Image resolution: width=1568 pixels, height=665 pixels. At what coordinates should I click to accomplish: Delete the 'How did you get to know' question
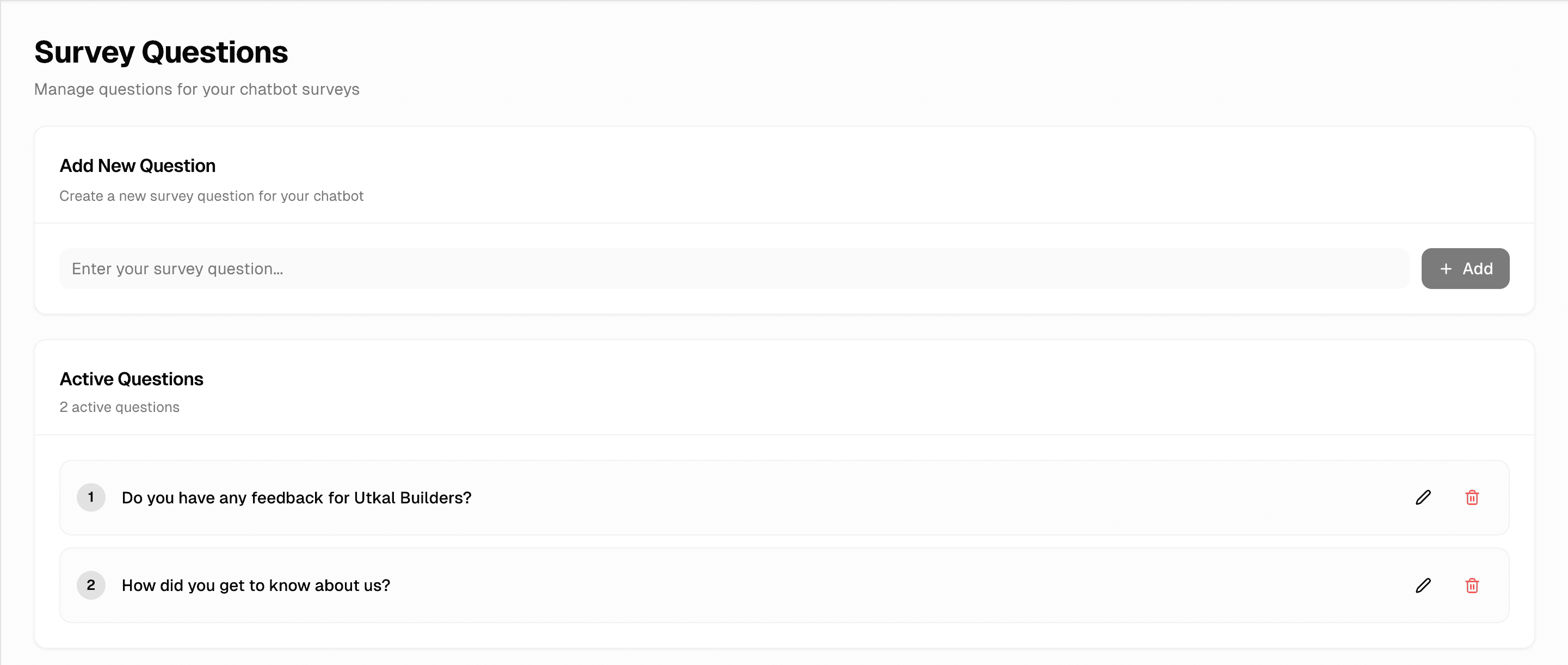click(1472, 585)
